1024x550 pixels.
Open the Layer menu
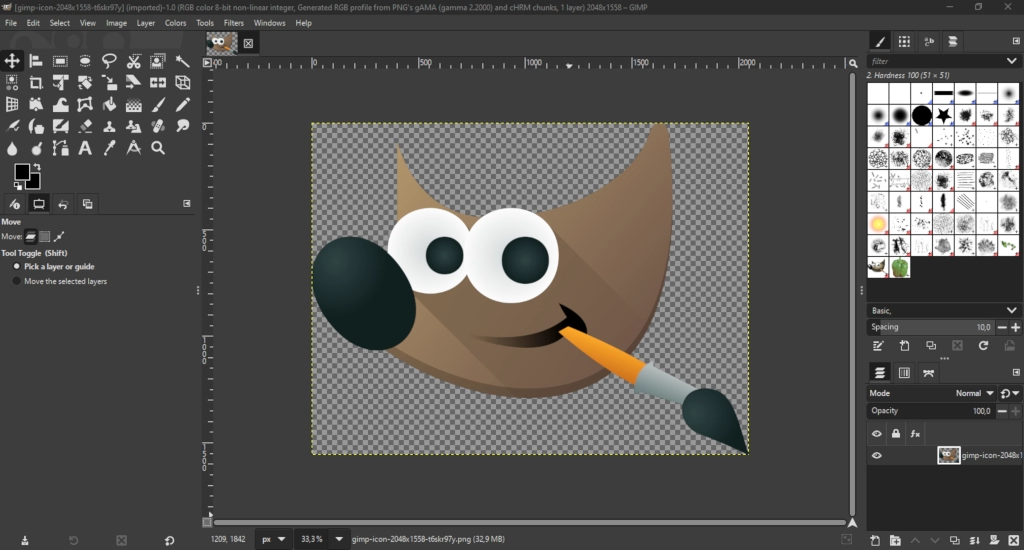pyautogui.click(x=146, y=23)
